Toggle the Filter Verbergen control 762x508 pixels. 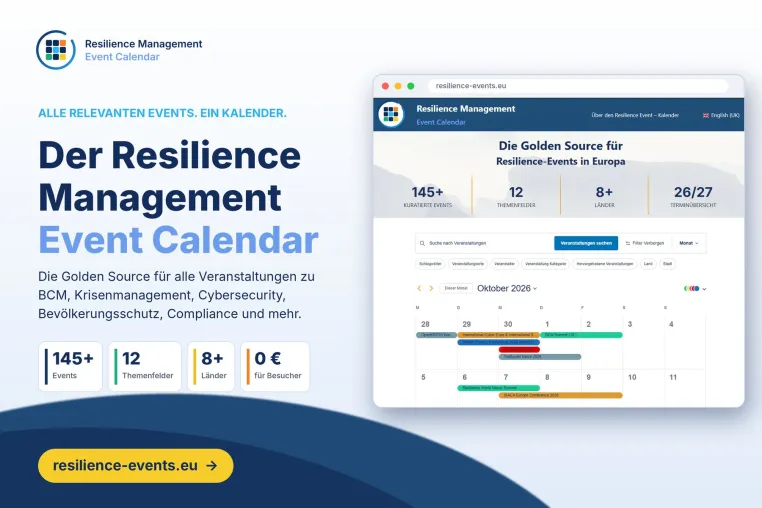645,243
